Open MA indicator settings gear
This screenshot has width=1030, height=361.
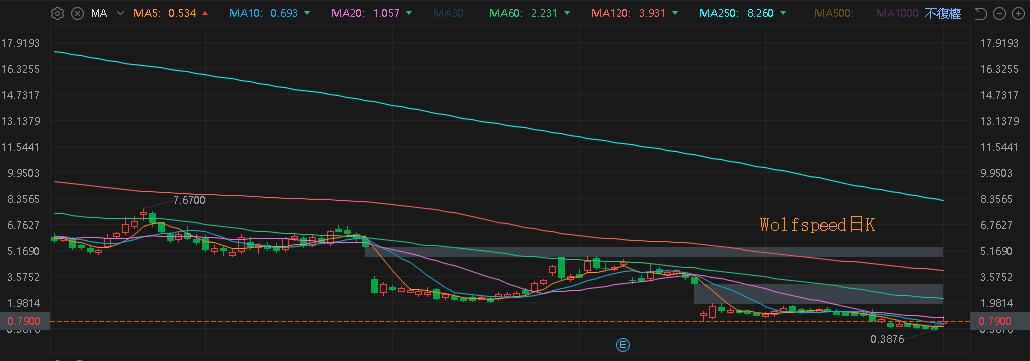(x=57, y=13)
